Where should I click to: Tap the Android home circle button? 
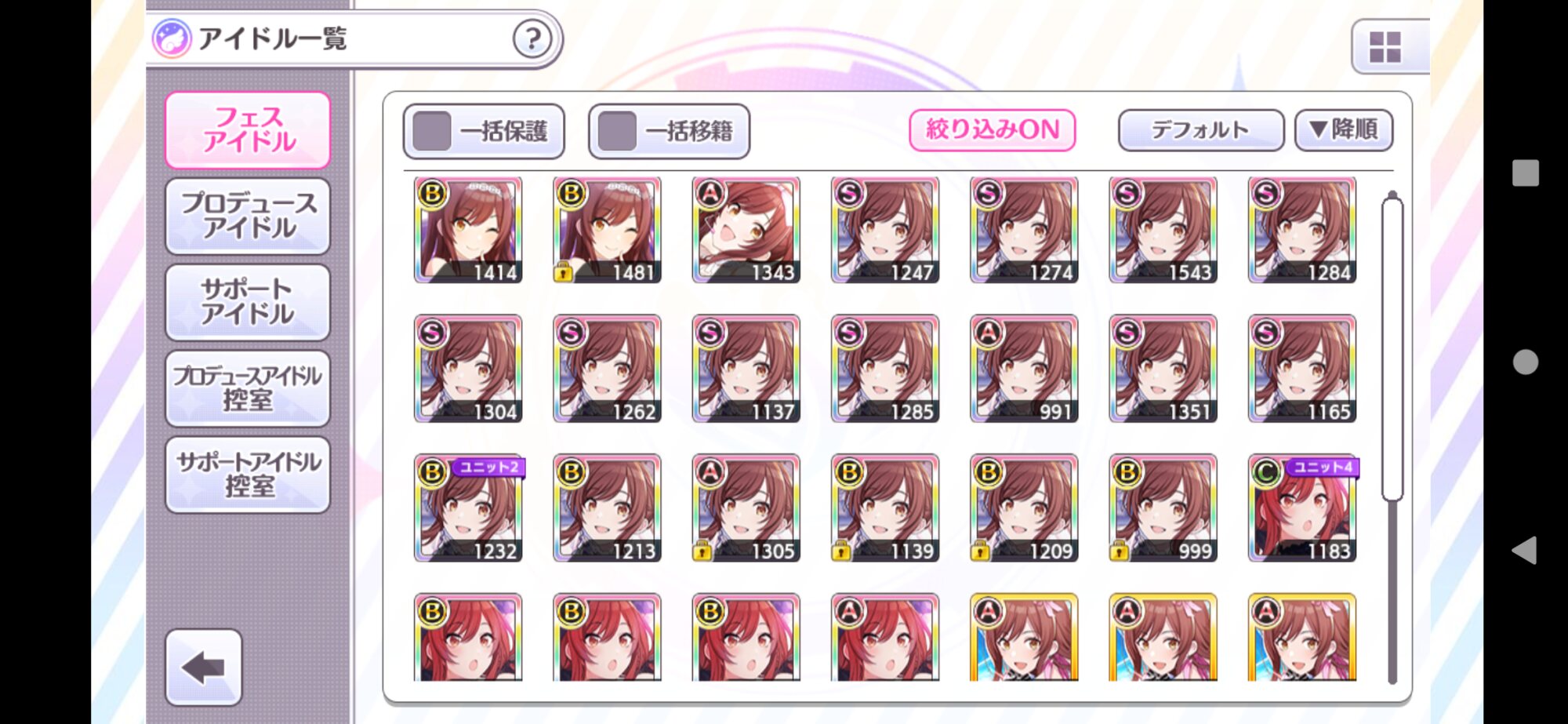pos(1525,362)
